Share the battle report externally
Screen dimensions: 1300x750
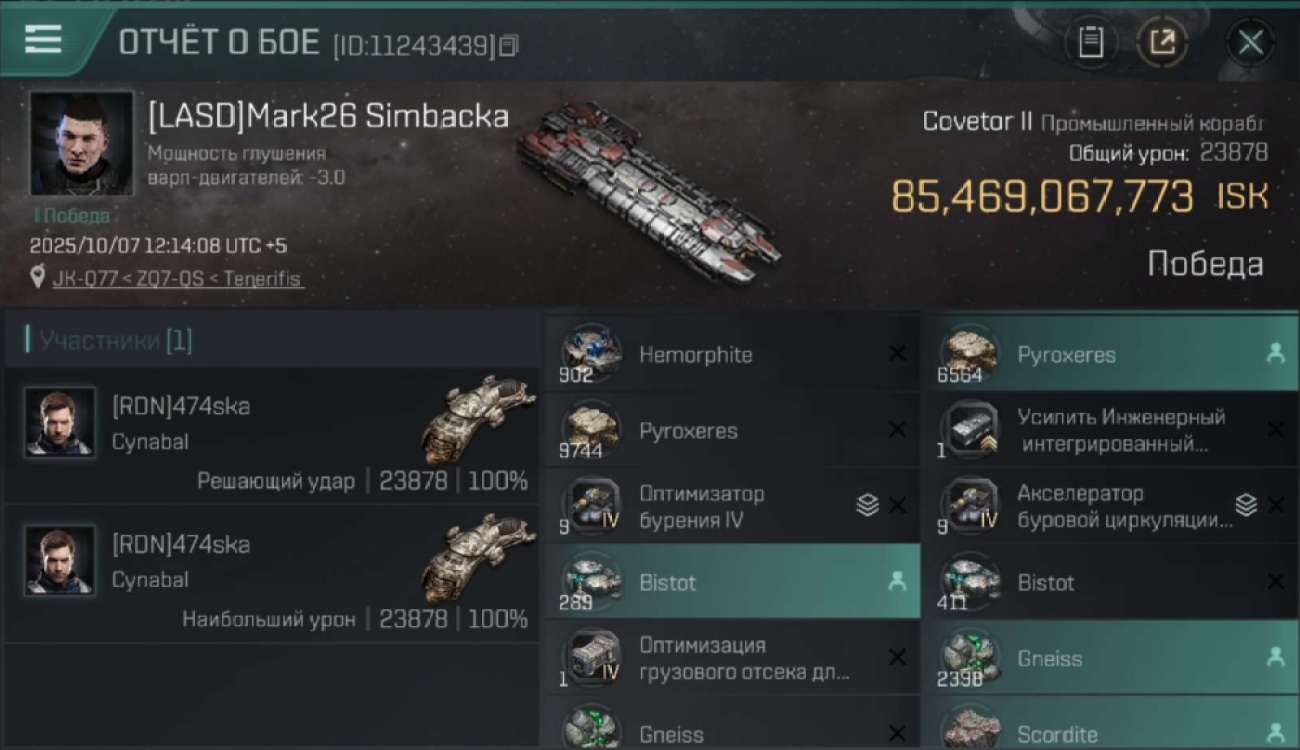pos(1162,43)
